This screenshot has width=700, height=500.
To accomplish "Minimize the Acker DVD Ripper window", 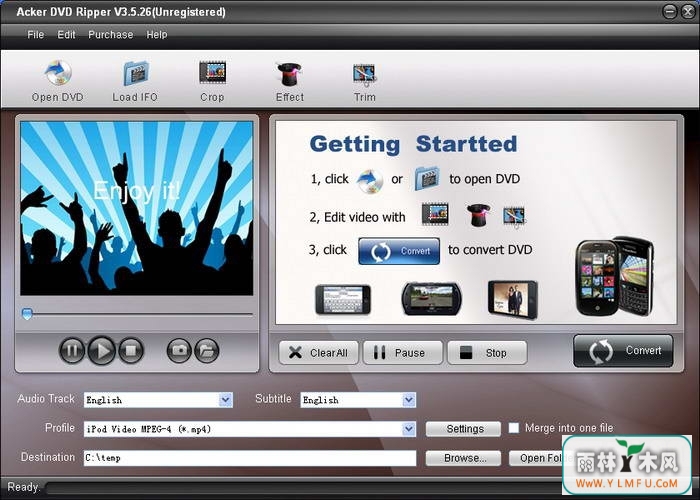I will [670, 11].
